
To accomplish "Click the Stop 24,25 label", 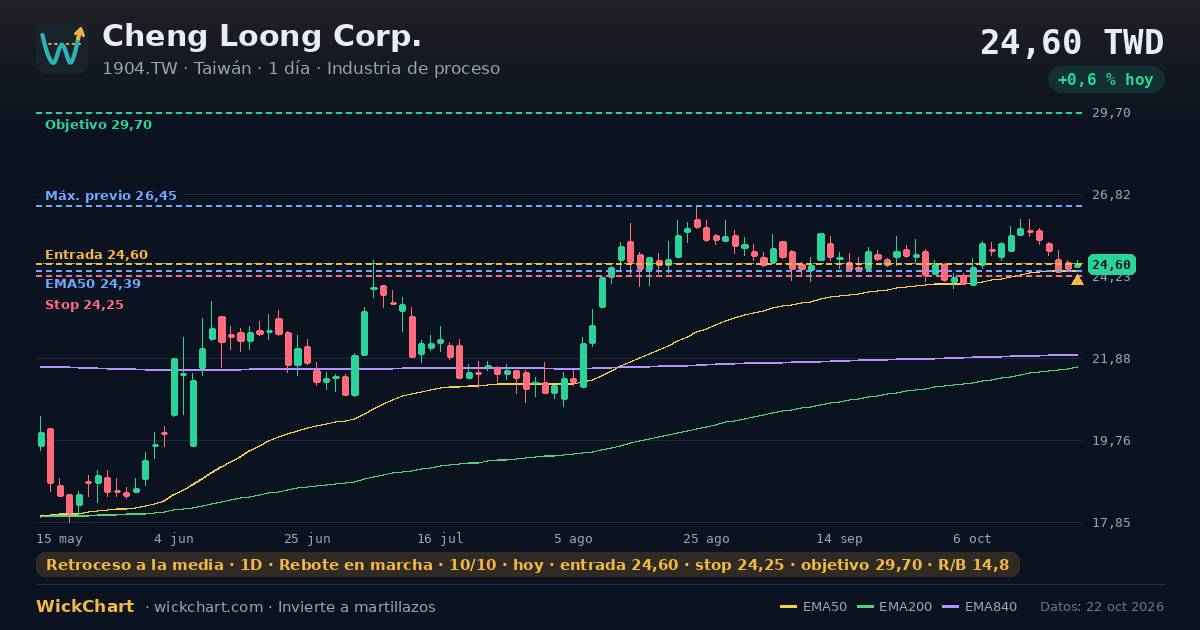I will pyautogui.click(x=84, y=305).
